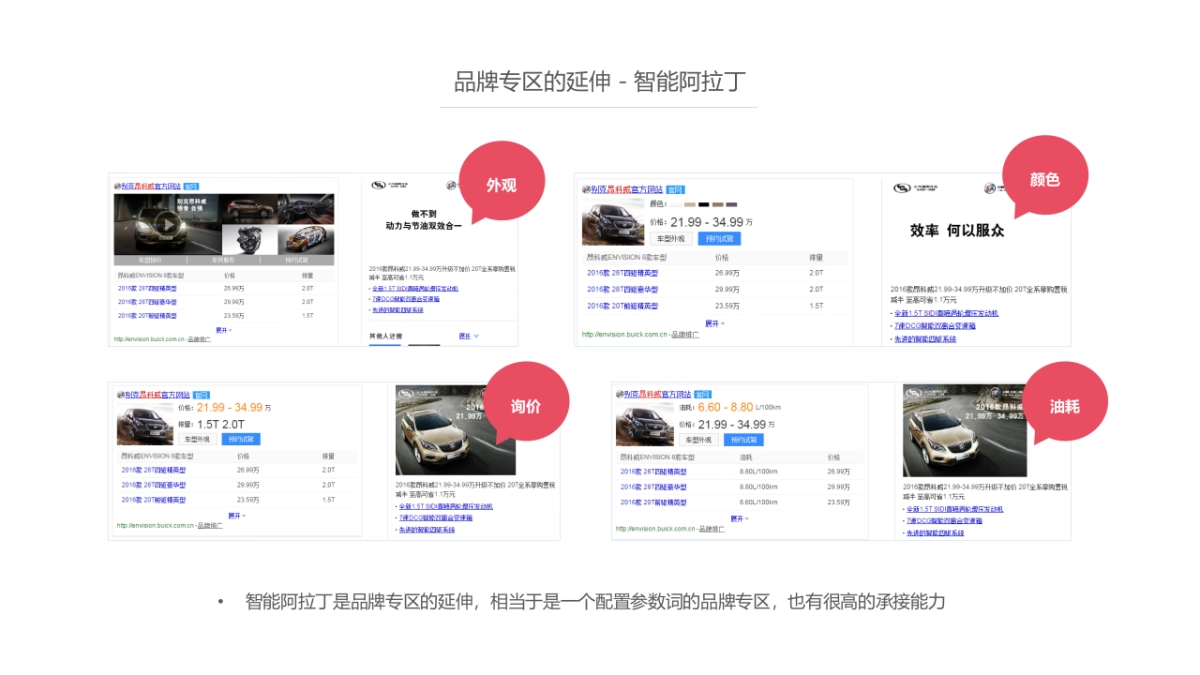Click the red 颜色 speech bubble
This screenshot has height=675, width=1200.
click(1043, 179)
